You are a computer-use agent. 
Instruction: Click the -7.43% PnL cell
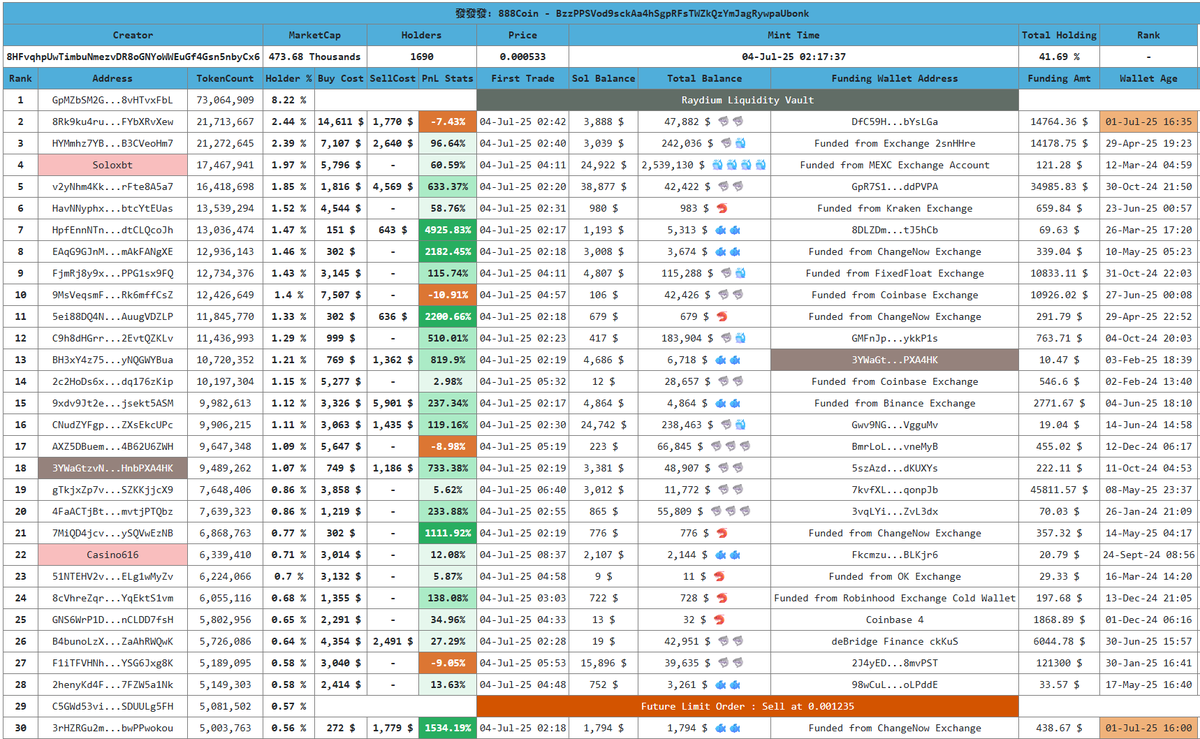point(447,122)
